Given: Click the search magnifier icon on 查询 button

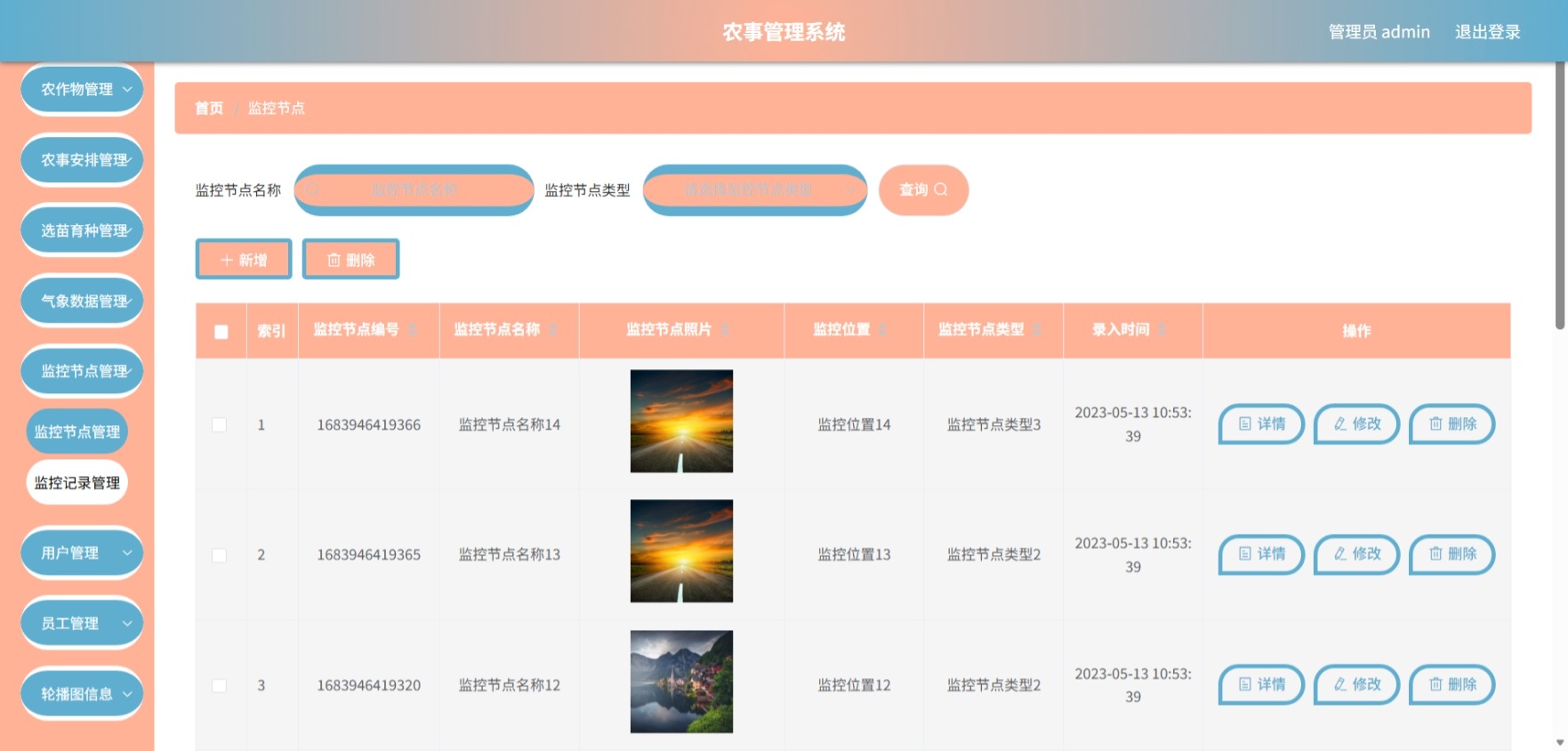Looking at the screenshot, I should (941, 190).
